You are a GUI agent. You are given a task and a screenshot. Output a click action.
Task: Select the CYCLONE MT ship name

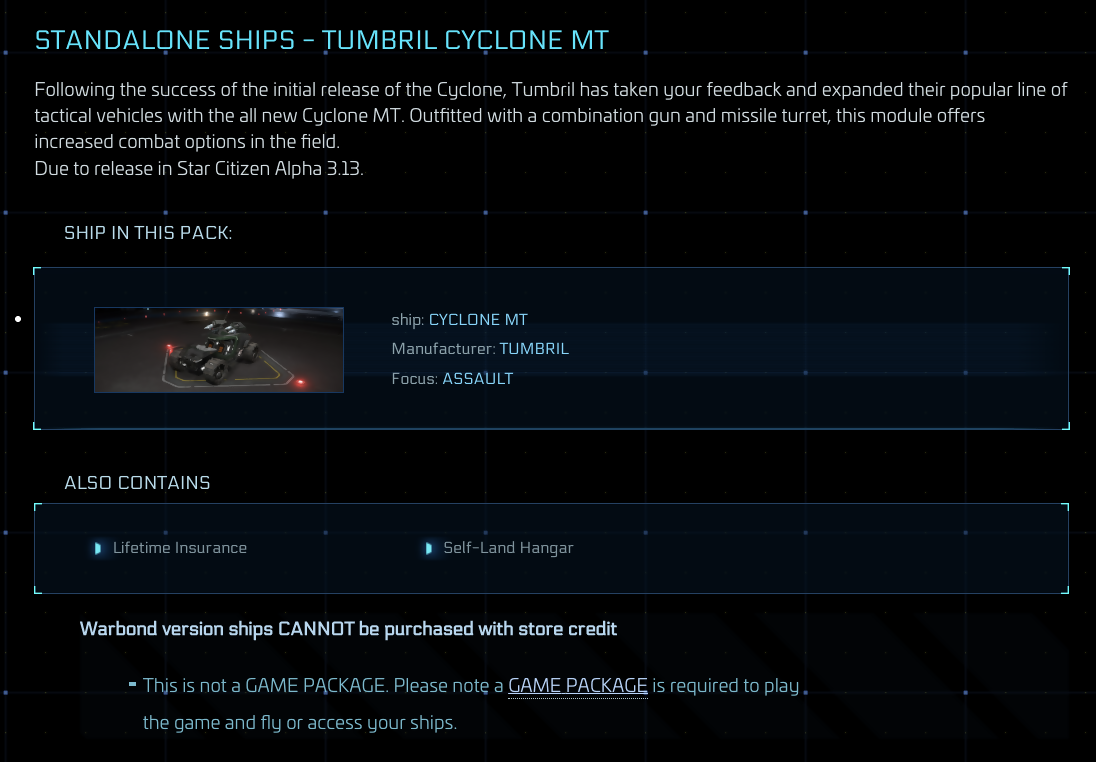478,319
